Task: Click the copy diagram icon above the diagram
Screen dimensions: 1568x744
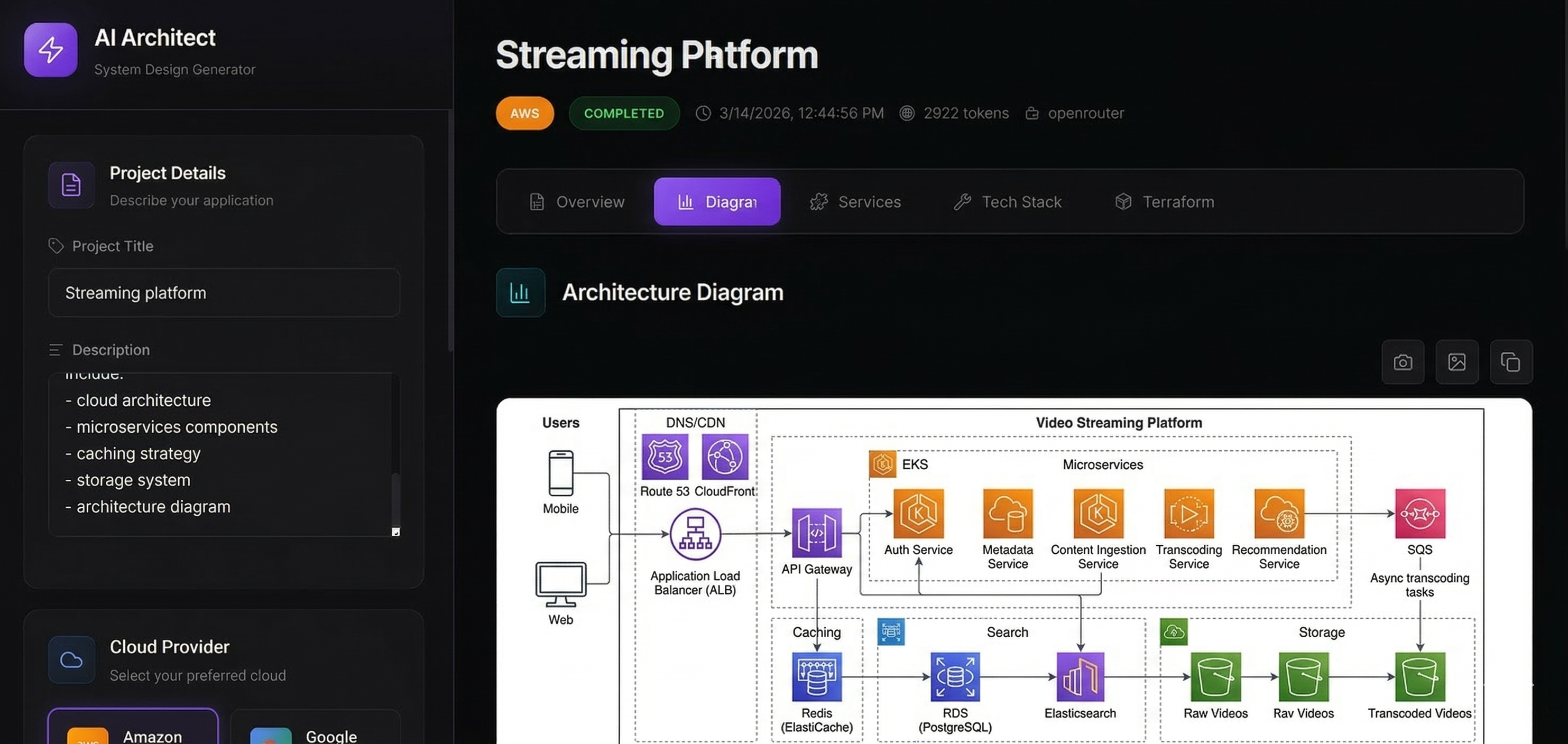Action: [x=1511, y=362]
